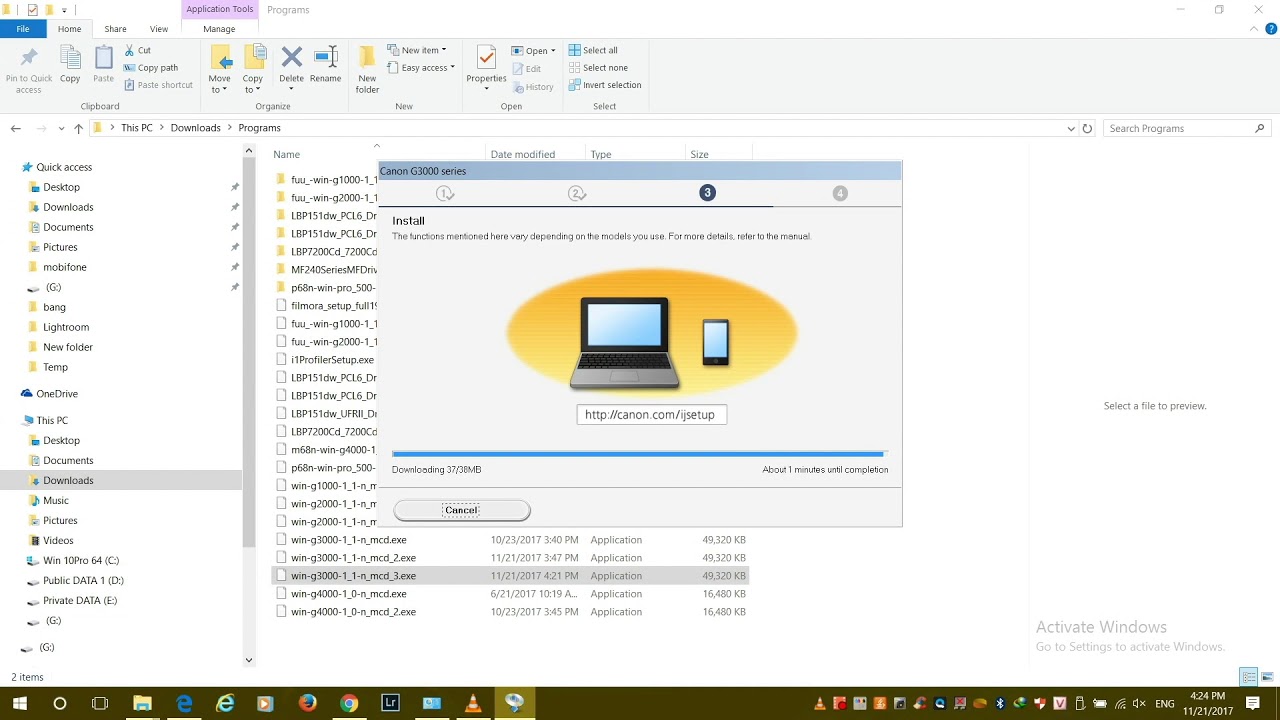The image size is (1280, 720).
Task: Open the File menu tab
Action: point(22,29)
